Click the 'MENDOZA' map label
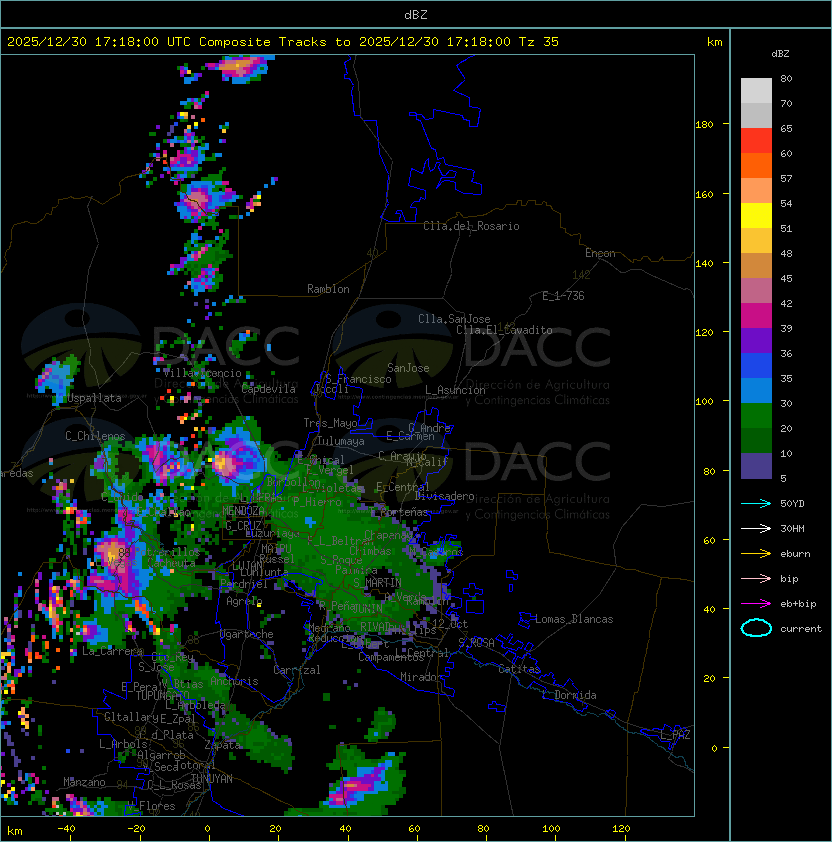This screenshot has height=842, width=832. pyautogui.click(x=243, y=511)
